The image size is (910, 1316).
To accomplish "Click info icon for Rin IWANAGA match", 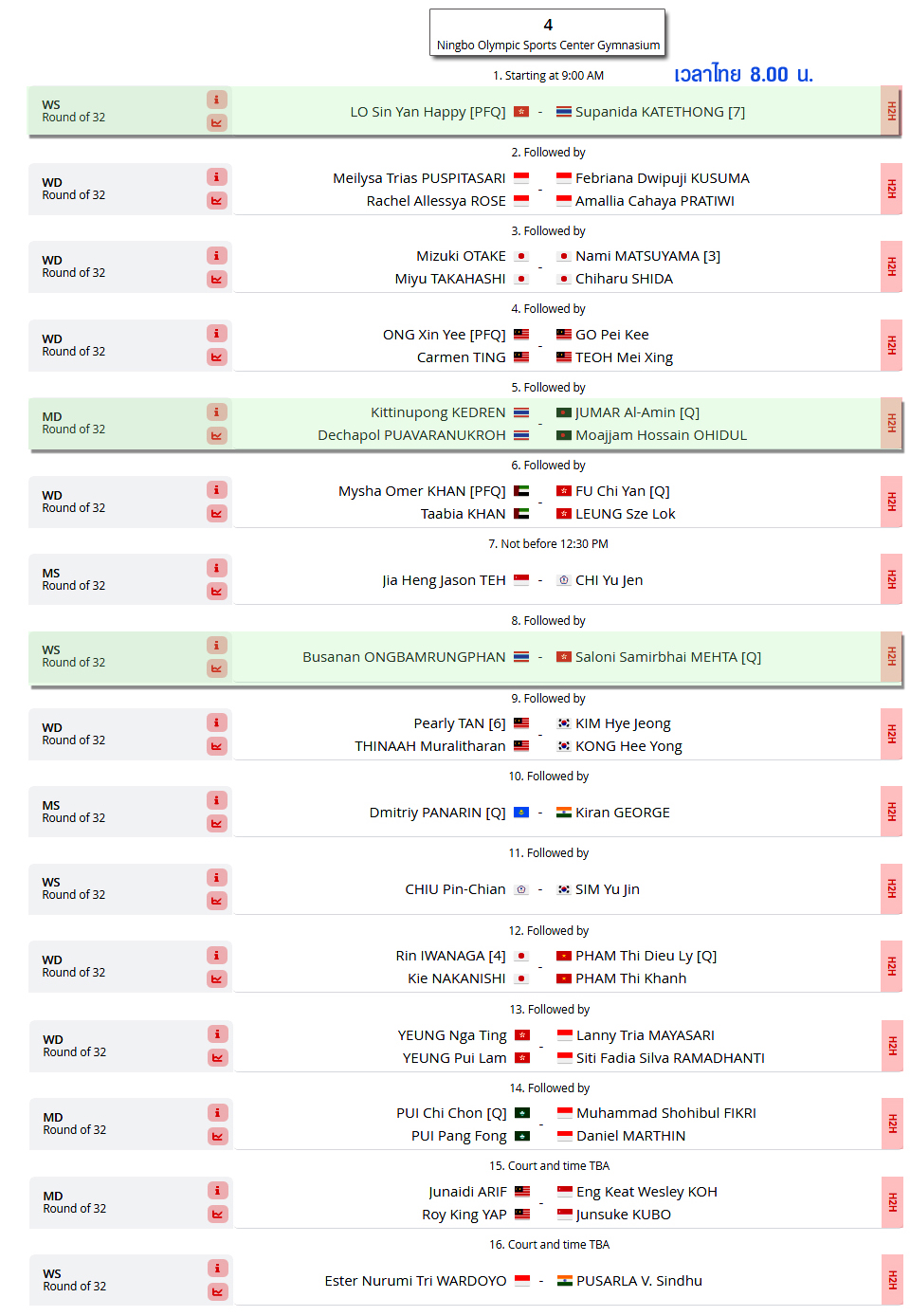I will tap(217, 955).
